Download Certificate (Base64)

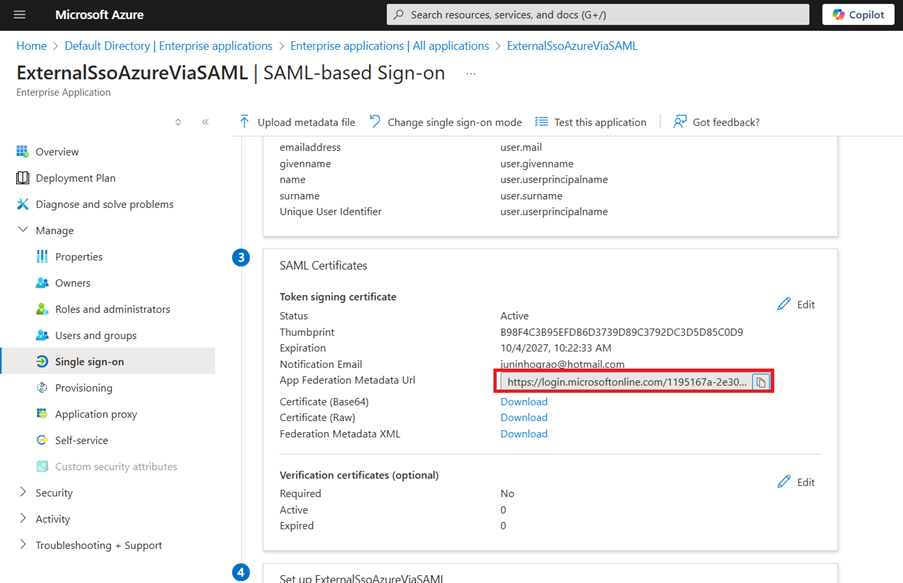coord(523,402)
